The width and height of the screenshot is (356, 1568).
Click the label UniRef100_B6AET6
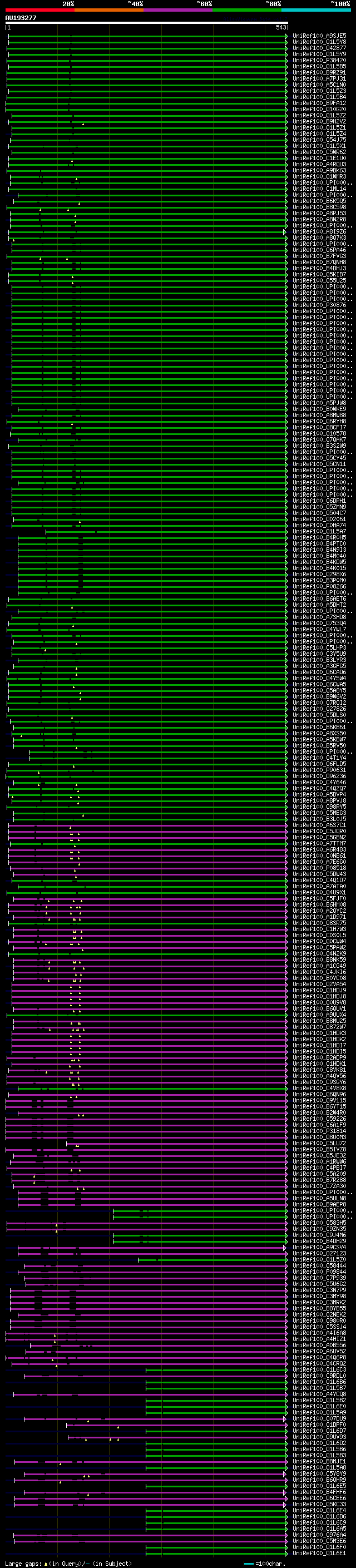[x=319, y=599]
